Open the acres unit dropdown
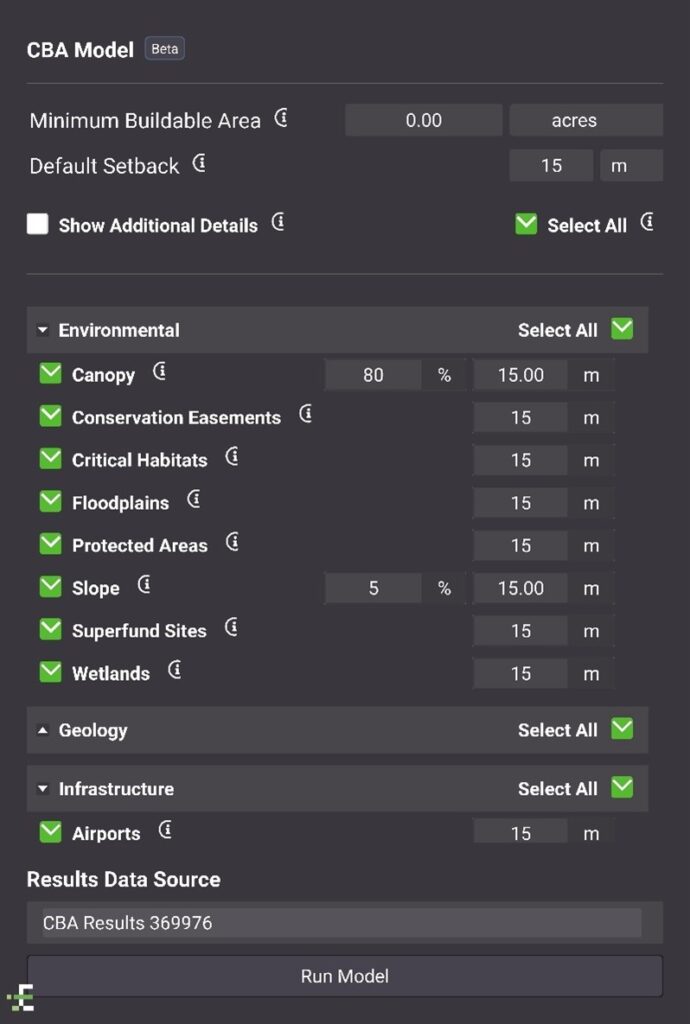 click(585, 120)
